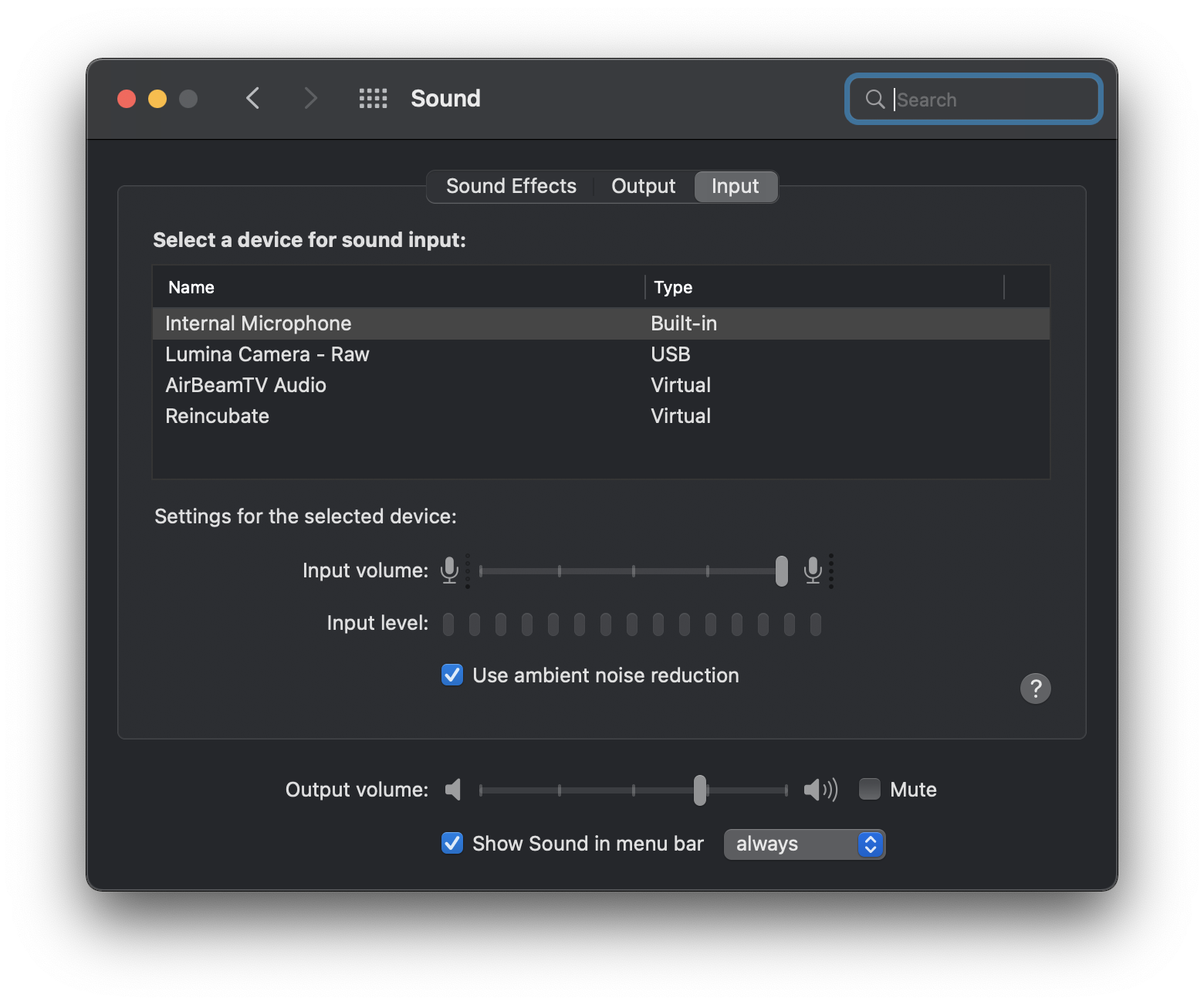This screenshot has height=1005, width=1204.
Task: Adjust the Input volume slider handle
Action: pos(782,571)
